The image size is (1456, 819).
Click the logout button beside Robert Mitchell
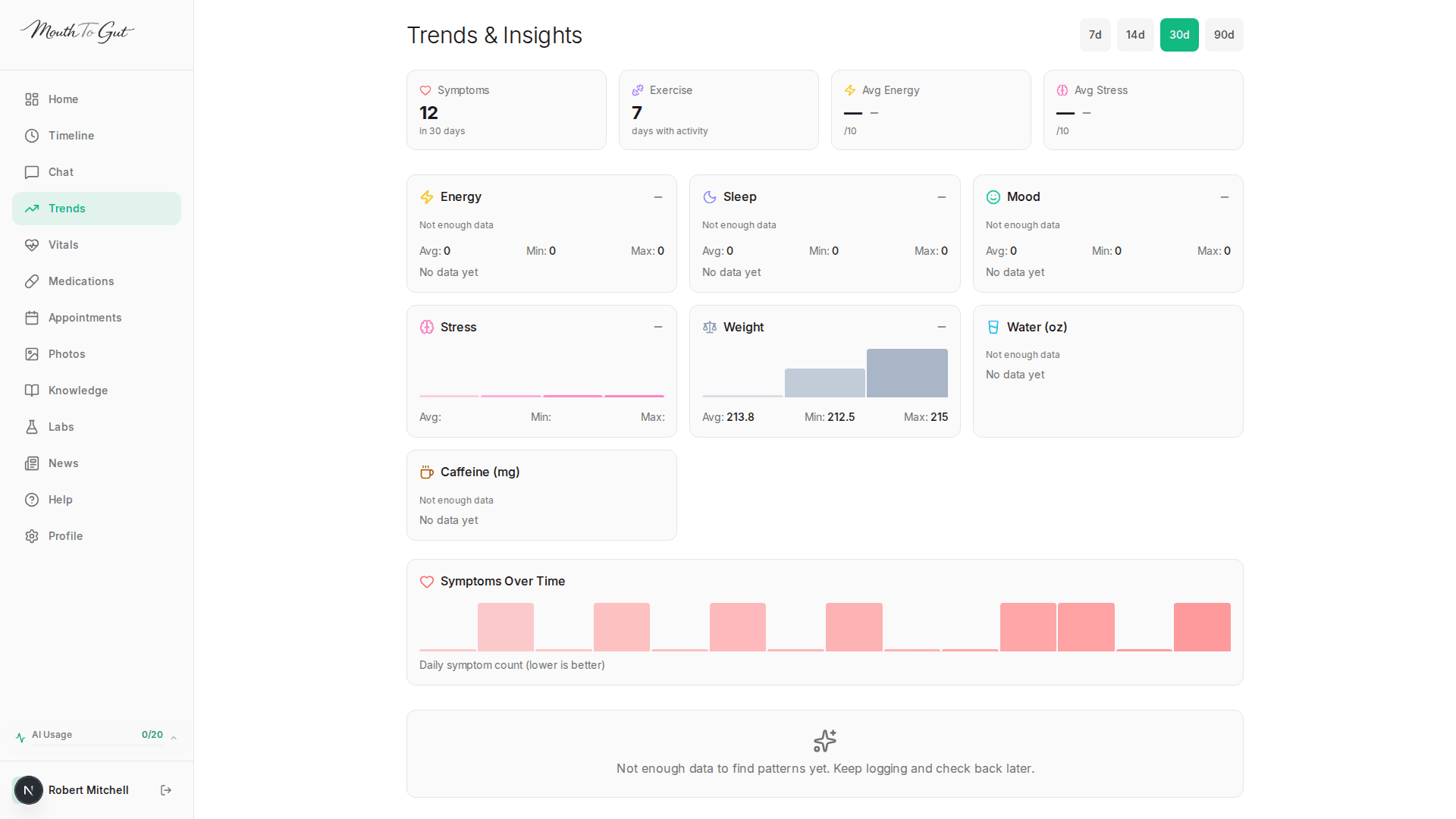(x=165, y=789)
